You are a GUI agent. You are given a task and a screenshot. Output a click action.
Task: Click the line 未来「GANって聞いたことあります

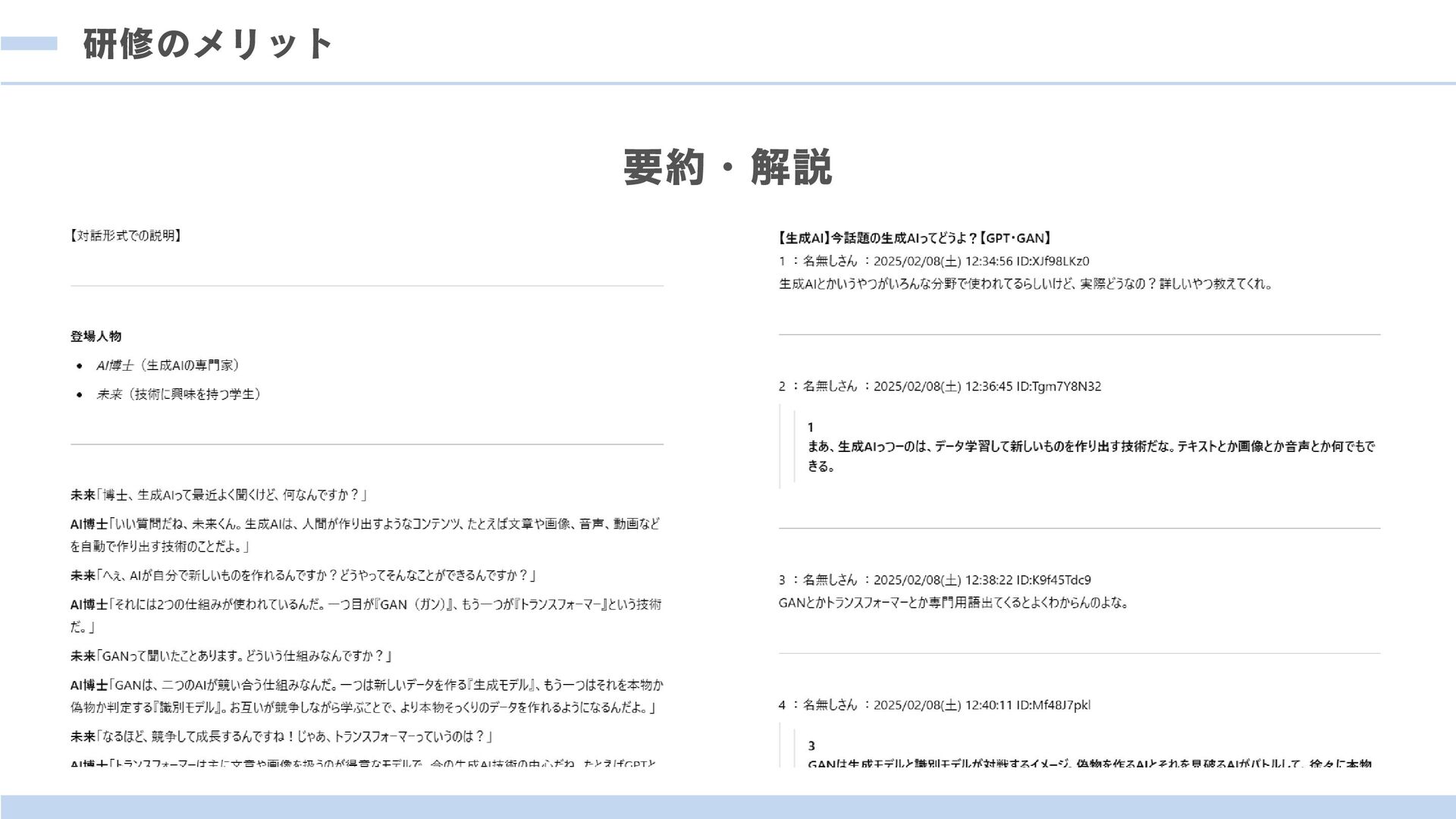click(231, 656)
